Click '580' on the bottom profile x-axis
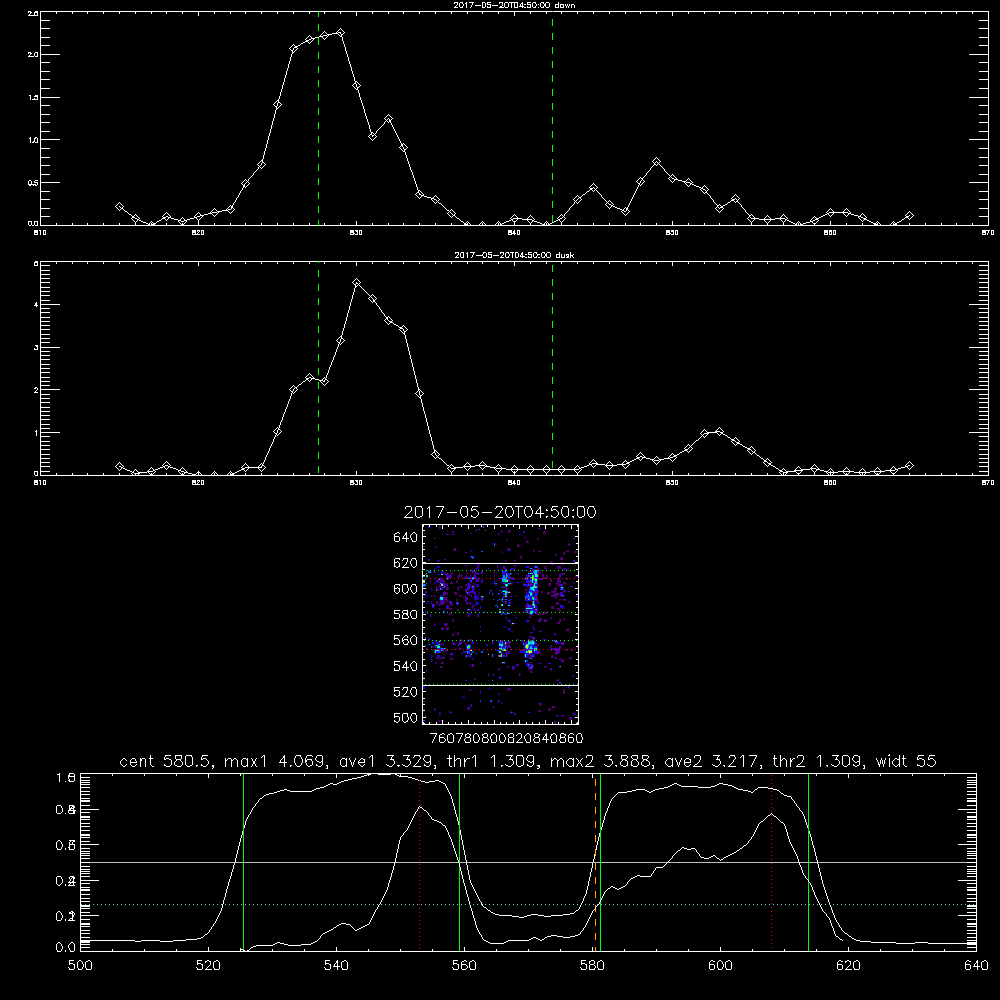Viewport: 1000px width, 1000px height. [592, 966]
